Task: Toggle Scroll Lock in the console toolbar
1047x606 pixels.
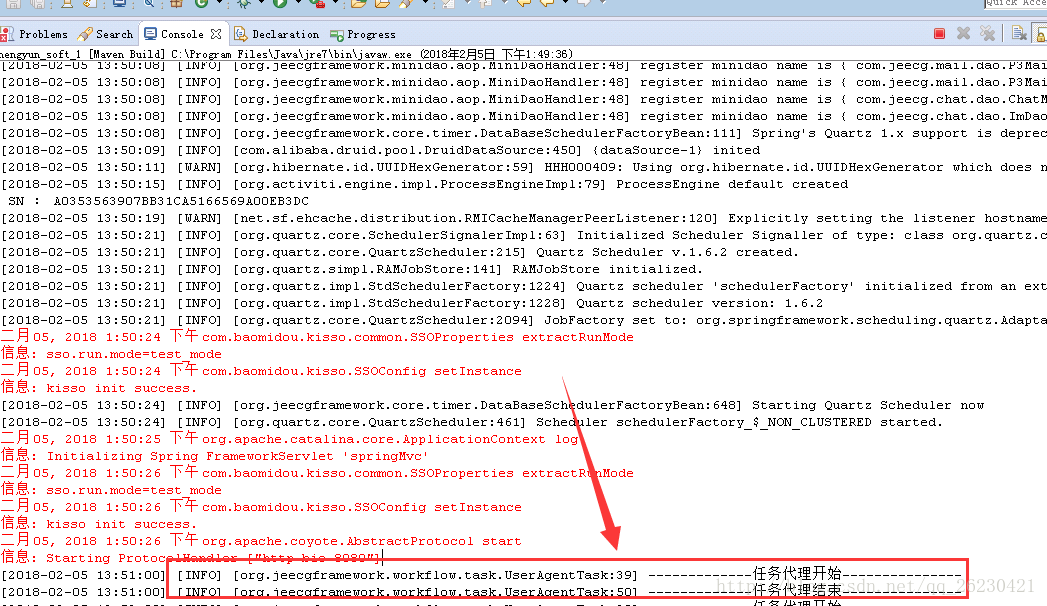Action: [1040, 34]
